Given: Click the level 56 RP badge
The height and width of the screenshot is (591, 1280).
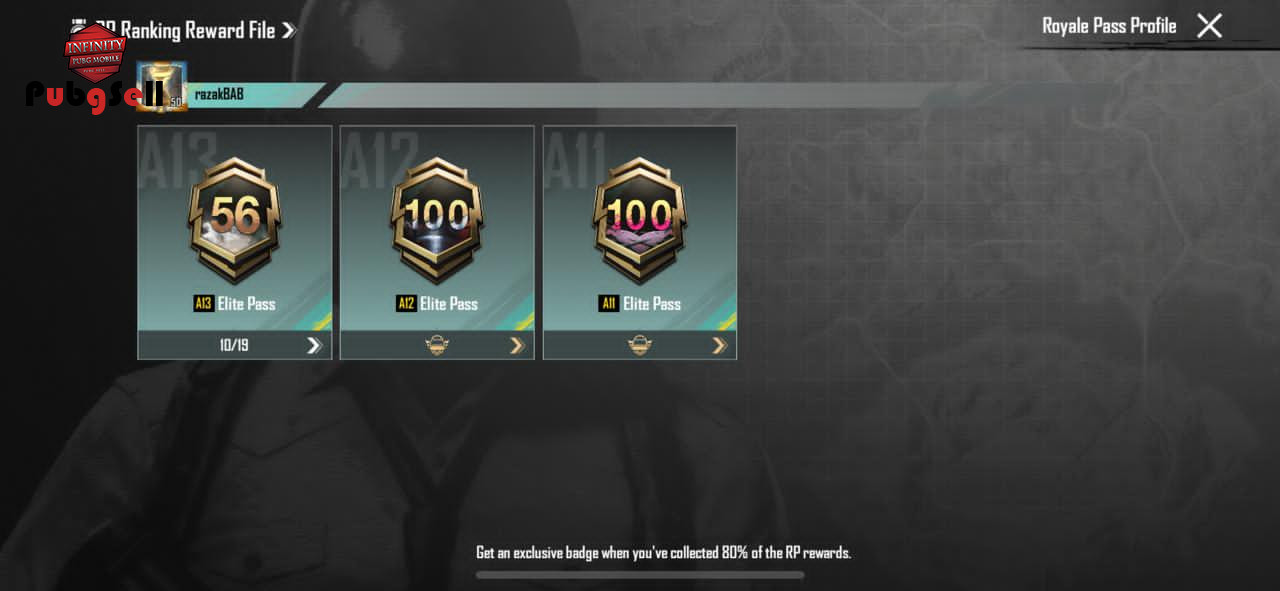Looking at the screenshot, I should pyautogui.click(x=235, y=220).
